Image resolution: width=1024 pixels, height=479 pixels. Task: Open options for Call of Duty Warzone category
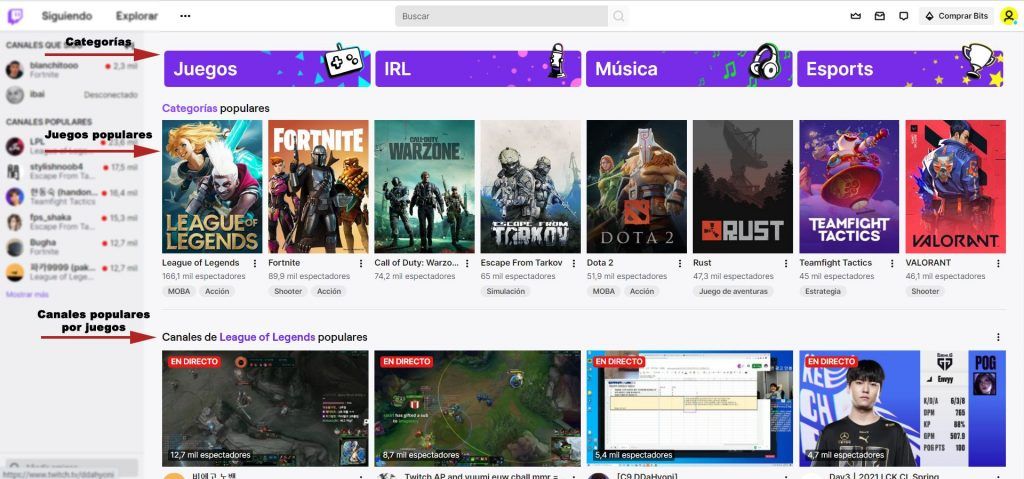point(468,263)
